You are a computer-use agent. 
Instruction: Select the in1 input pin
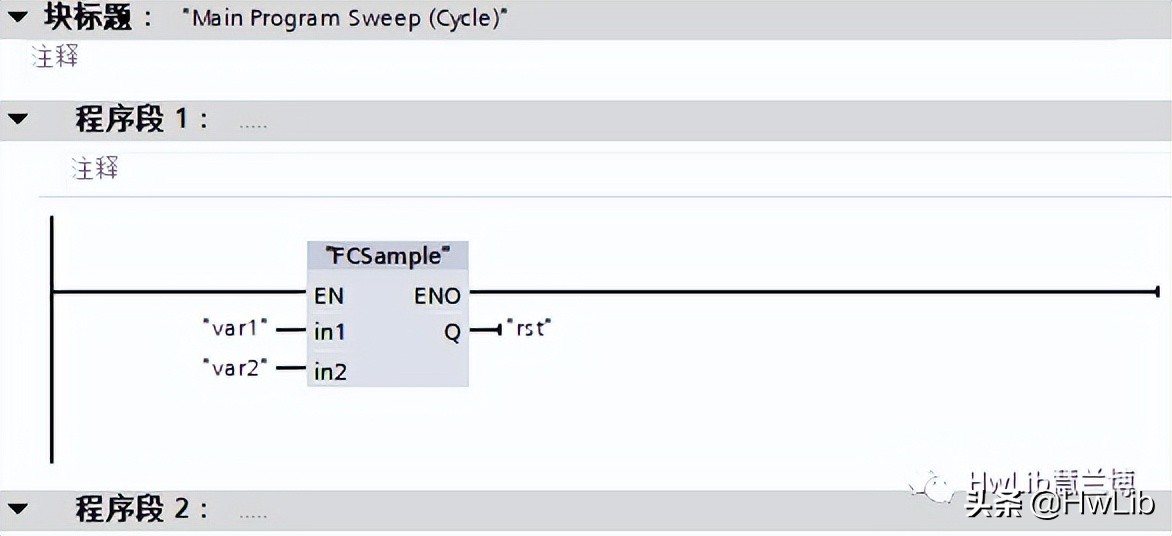(329, 332)
